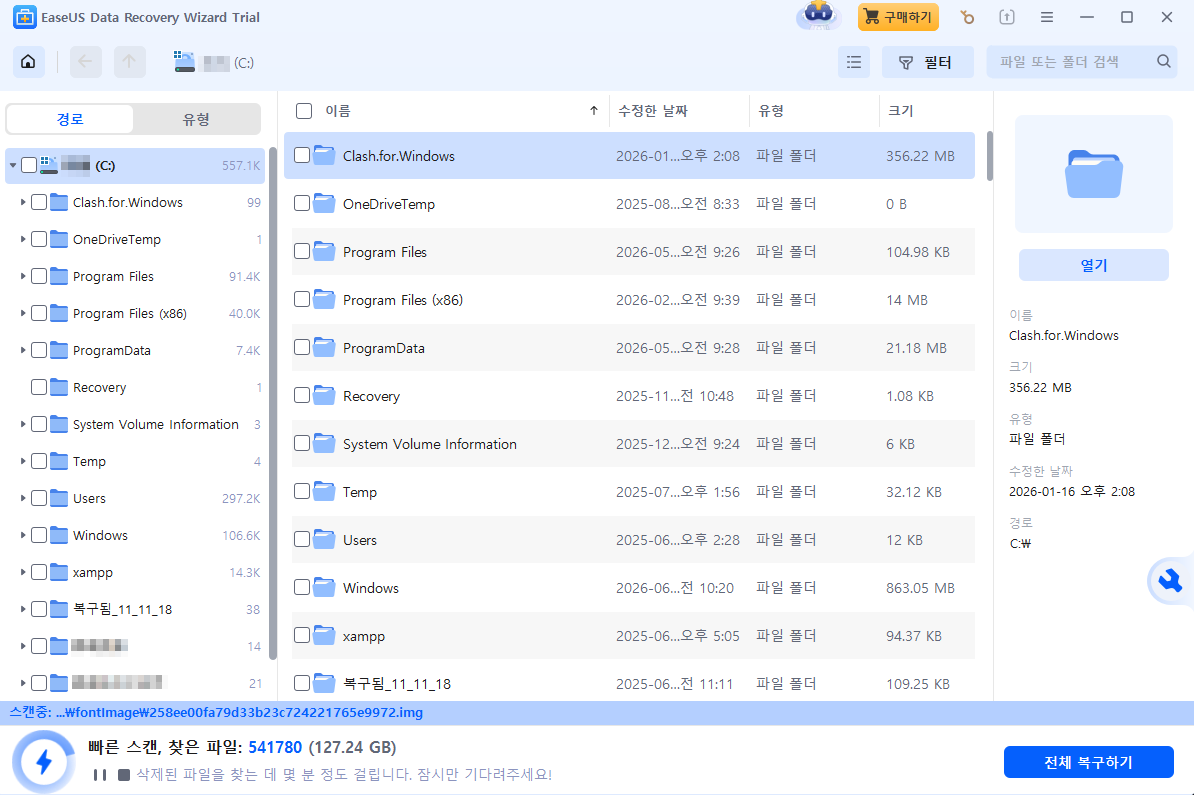Open the robot assistant avatar icon
1194x795 pixels.
click(819, 15)
